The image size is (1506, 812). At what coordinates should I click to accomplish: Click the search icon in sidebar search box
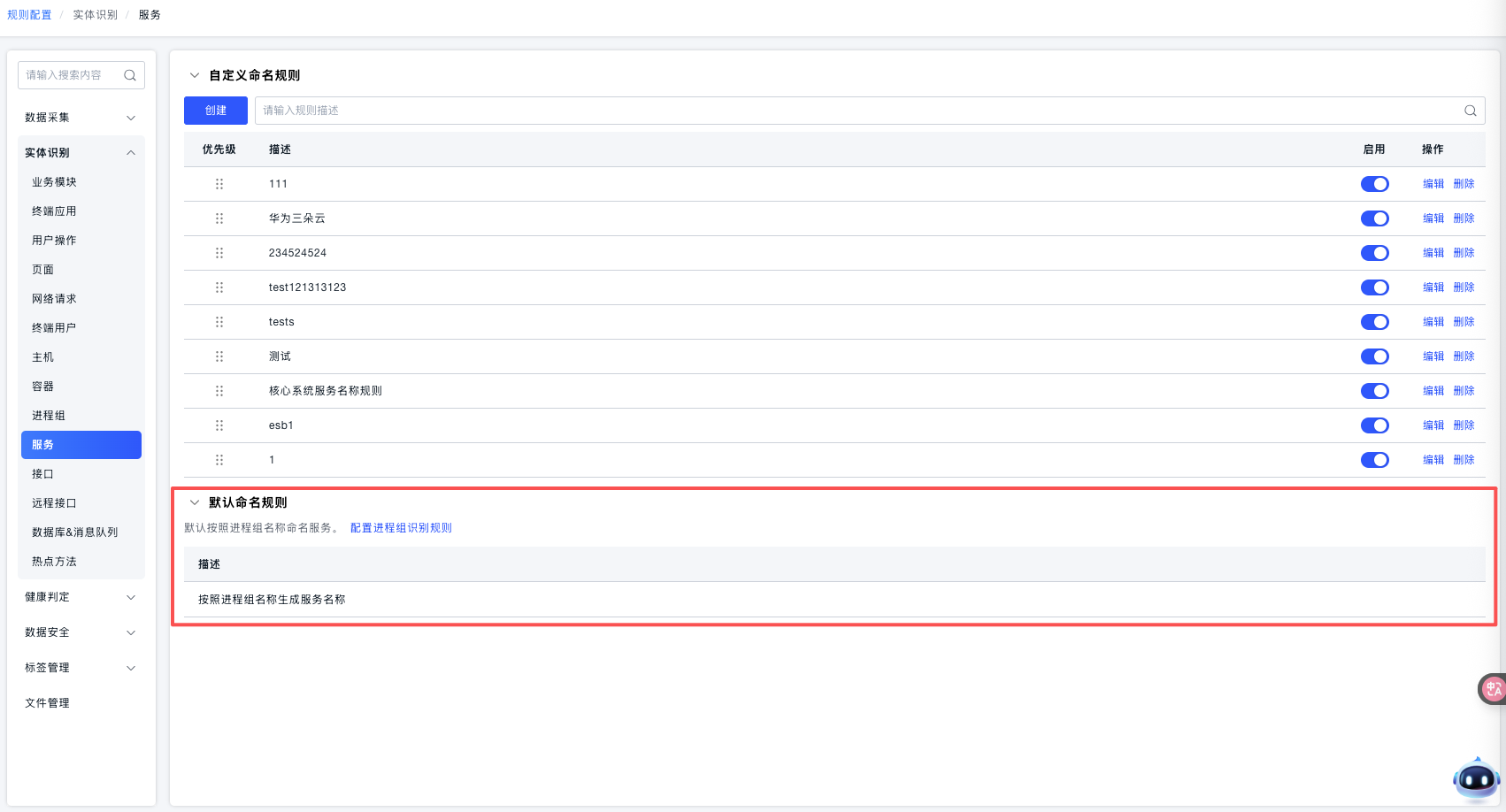[130, 75]
